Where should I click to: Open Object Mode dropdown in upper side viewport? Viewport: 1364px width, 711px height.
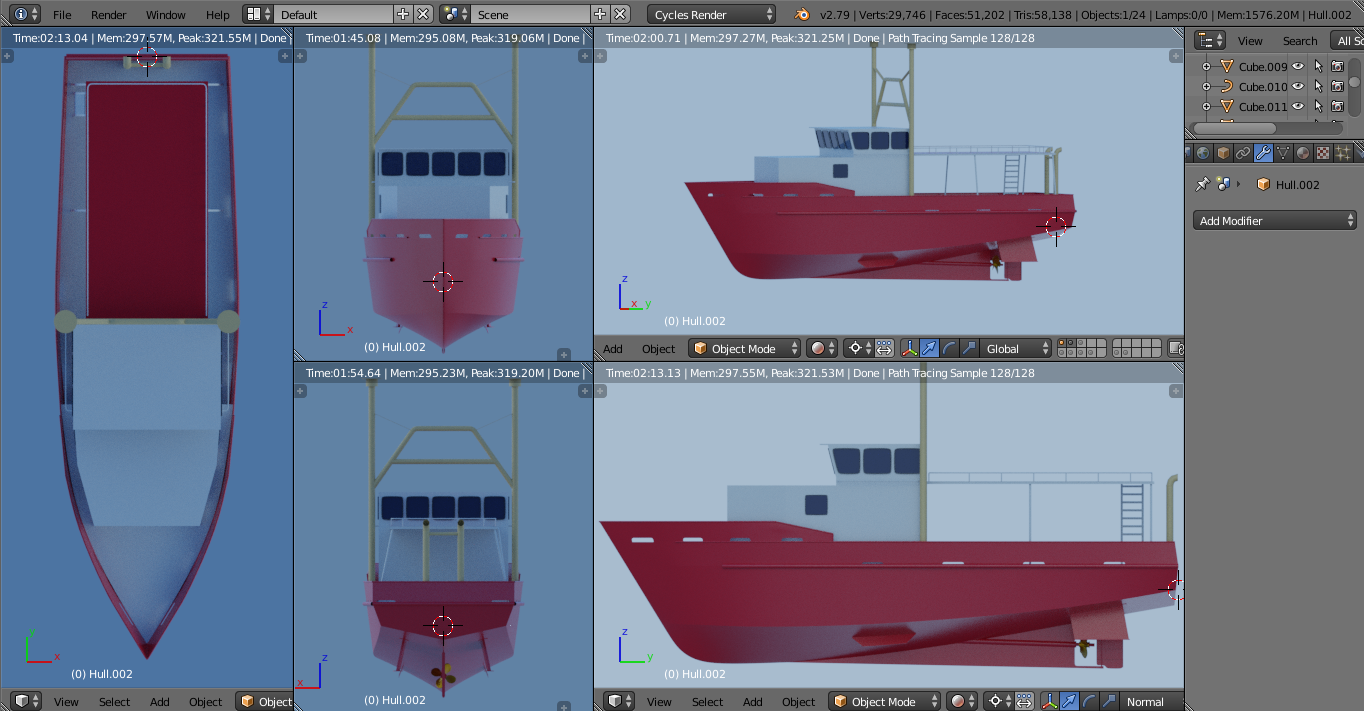[745, 348]
